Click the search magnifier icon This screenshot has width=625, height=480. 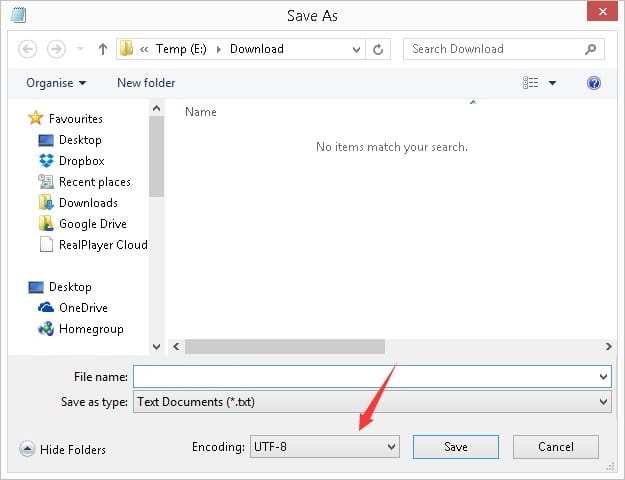tap(591, 49)
